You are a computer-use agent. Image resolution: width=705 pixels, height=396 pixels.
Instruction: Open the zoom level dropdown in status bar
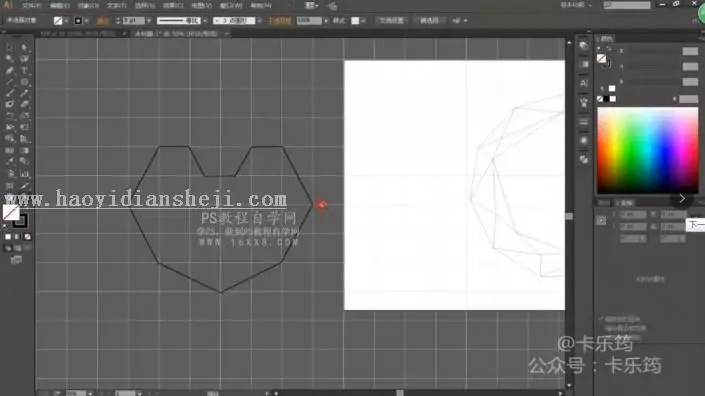90,393
